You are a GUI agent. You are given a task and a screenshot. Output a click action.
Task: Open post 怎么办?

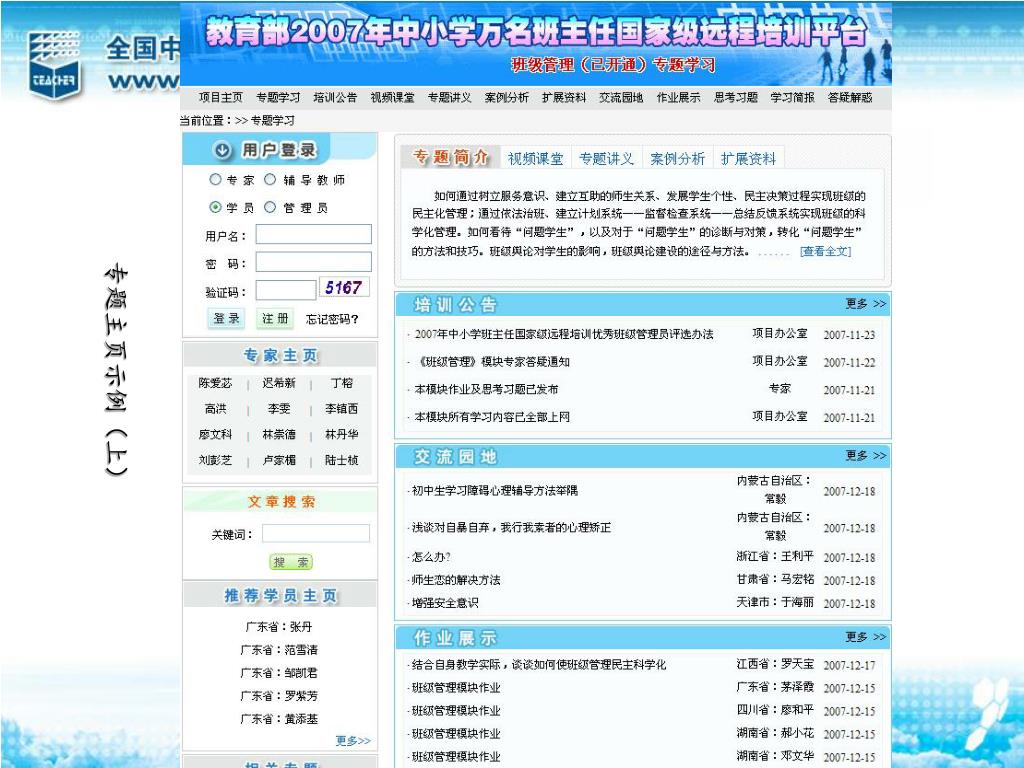coord(431,557)
